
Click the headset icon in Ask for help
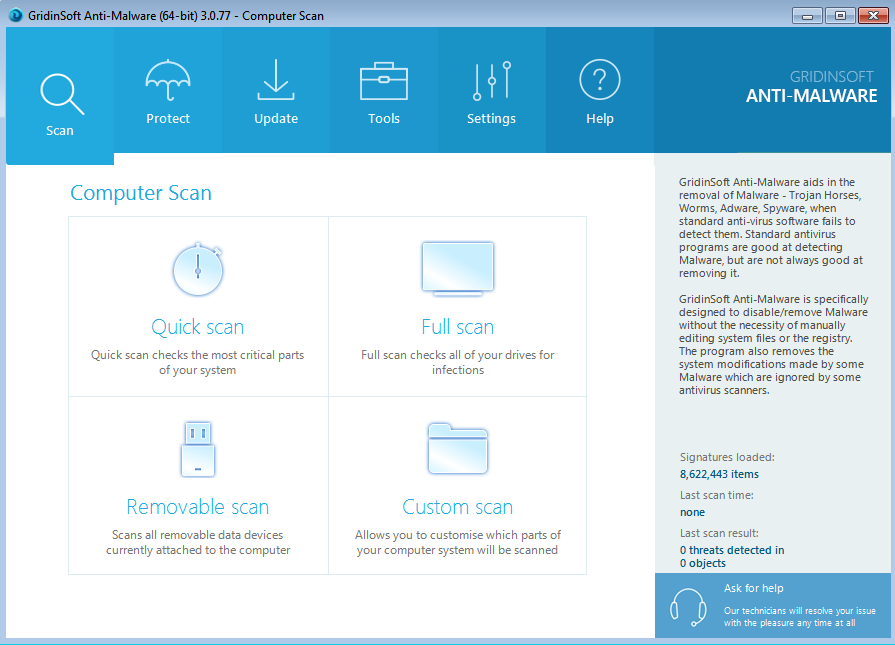tap(688, 605)
